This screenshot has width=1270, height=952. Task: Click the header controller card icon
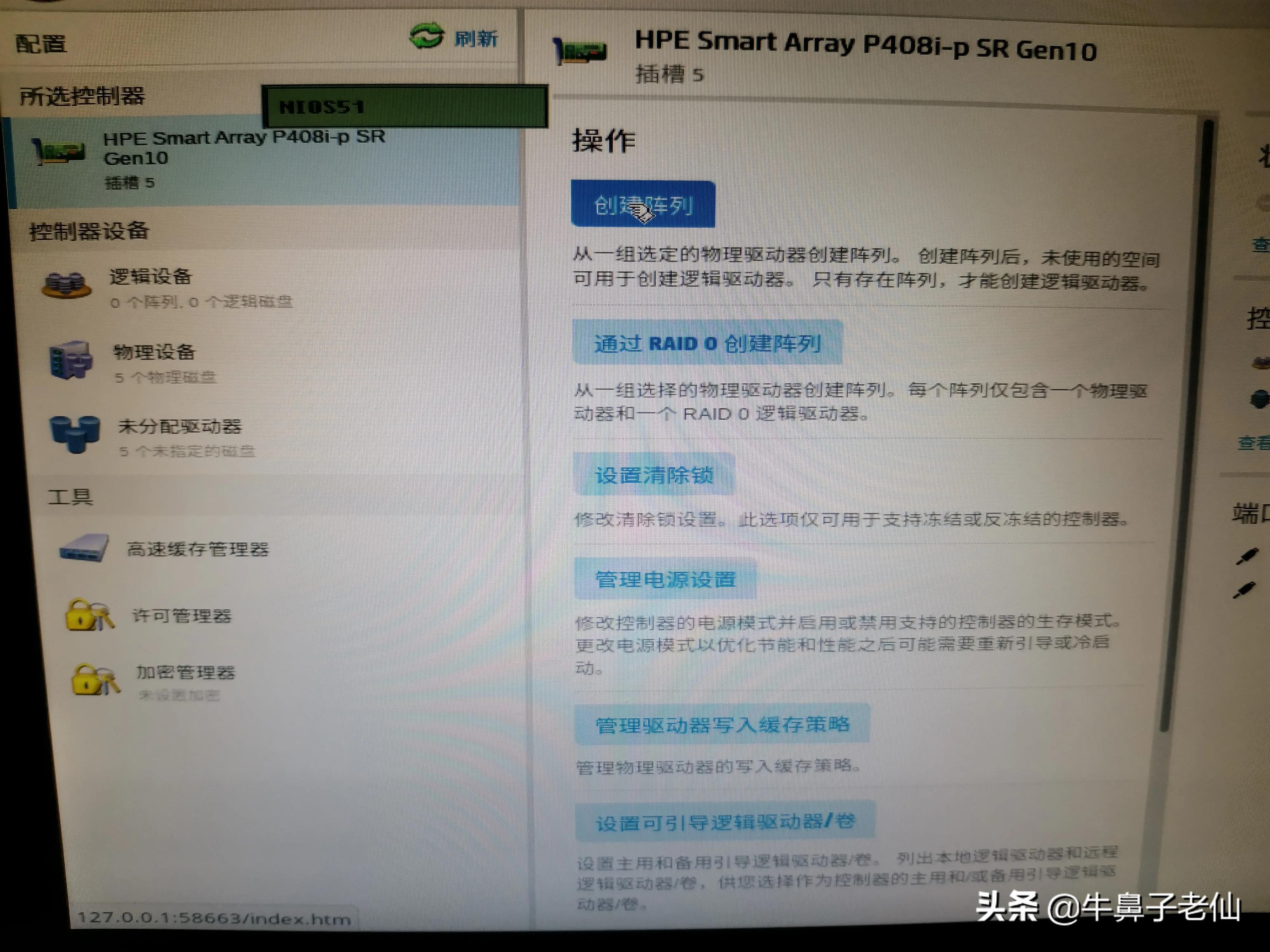pos(580,51)
